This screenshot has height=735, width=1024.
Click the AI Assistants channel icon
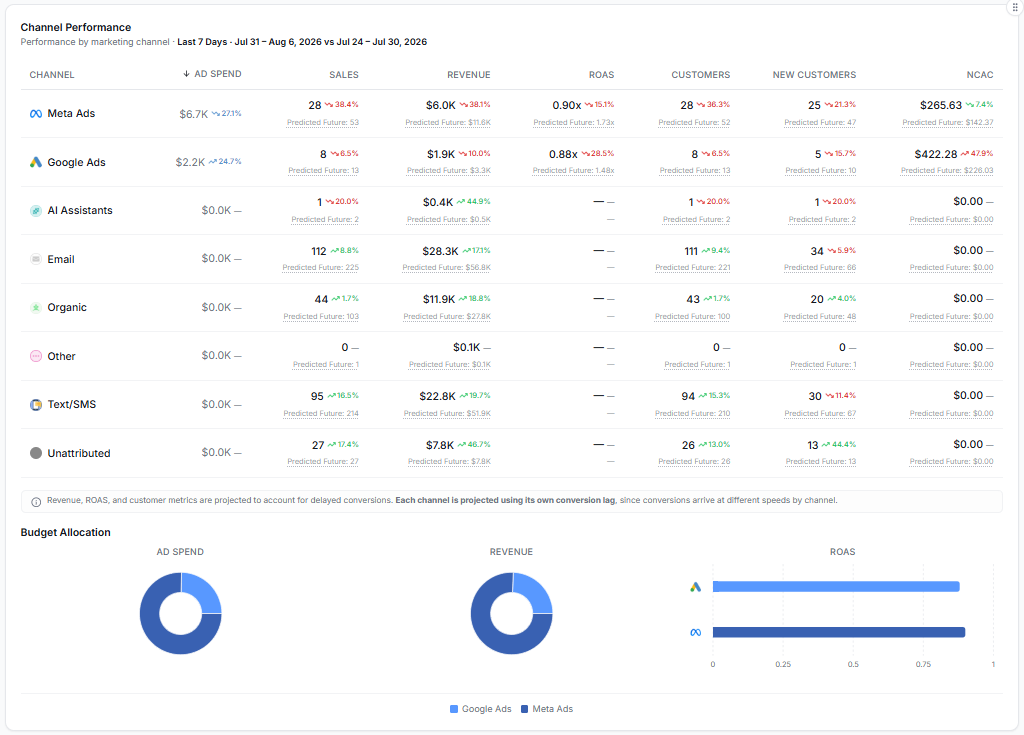pyautogui.click(x=36, y=210)
